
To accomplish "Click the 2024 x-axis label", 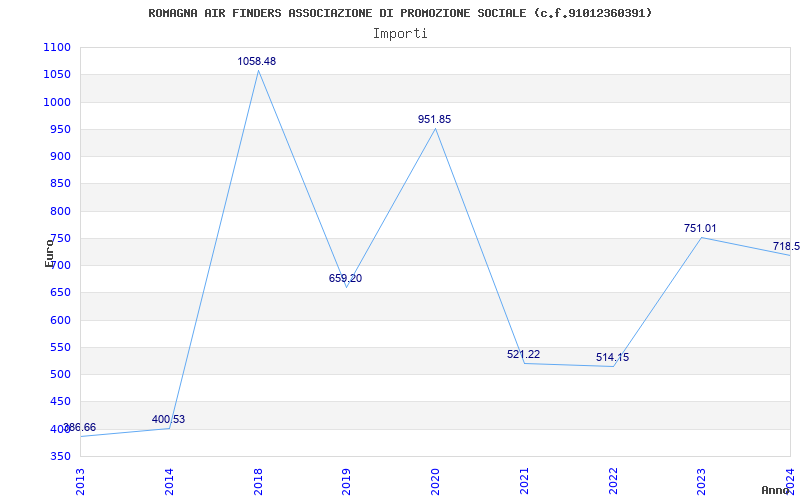I will 790,481.
